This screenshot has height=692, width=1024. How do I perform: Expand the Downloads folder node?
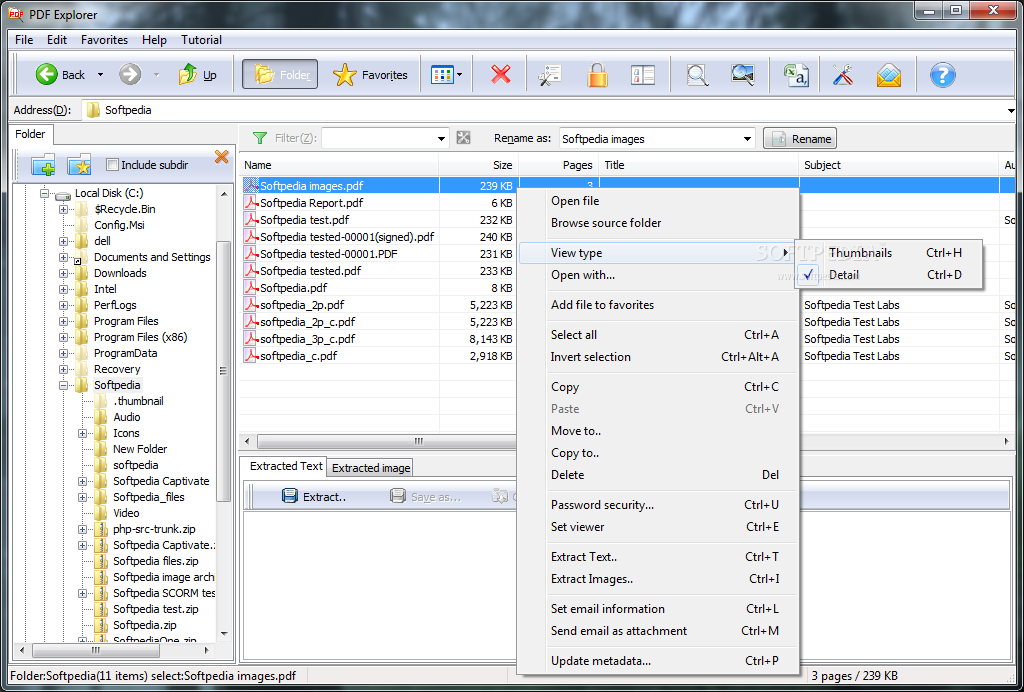click(63, 273)
